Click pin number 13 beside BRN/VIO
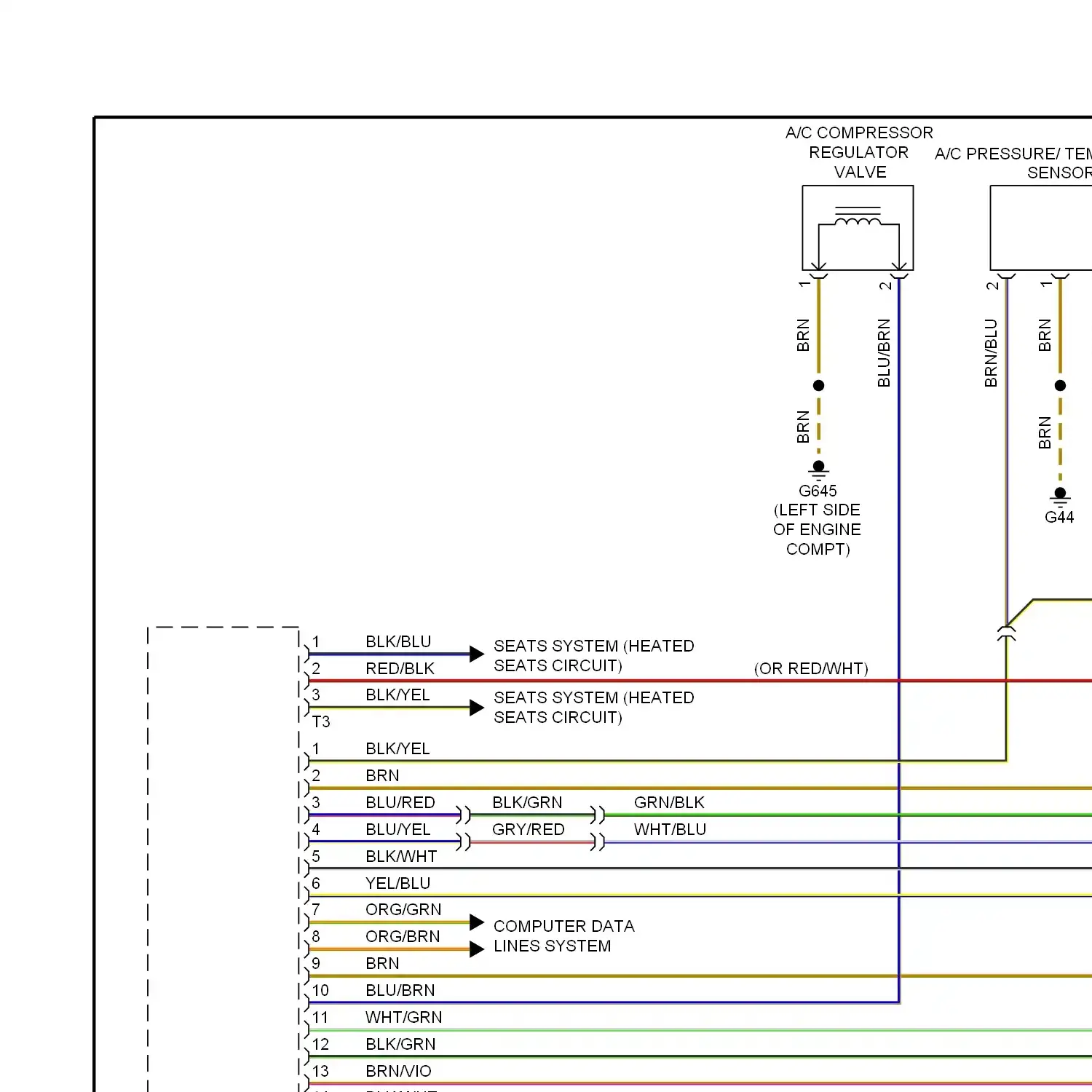 coord(320,1071)
